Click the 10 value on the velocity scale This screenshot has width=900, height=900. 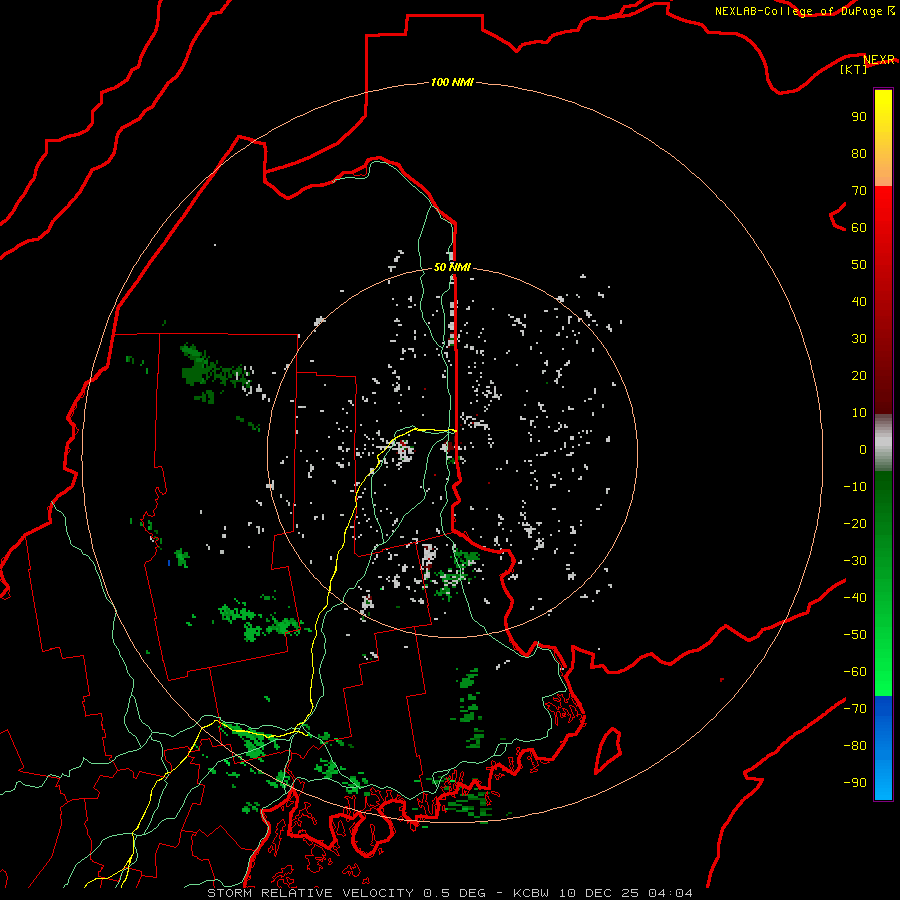pyautogui.click(x=859, y=413)
